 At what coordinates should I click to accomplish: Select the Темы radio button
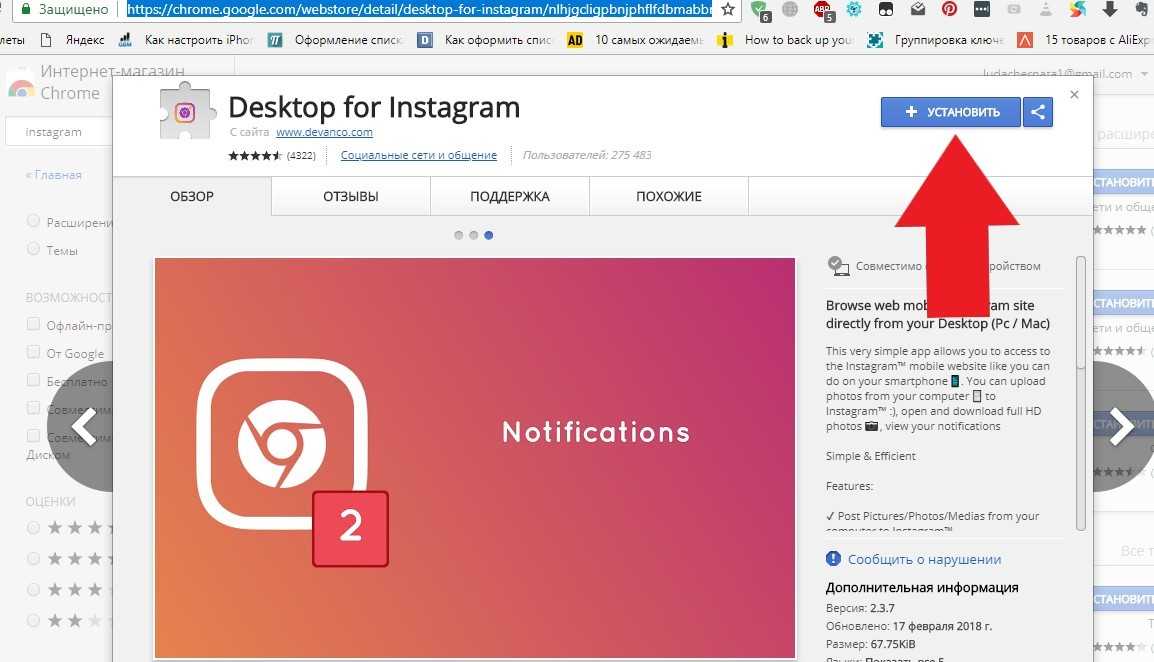(x=33, y=249)
